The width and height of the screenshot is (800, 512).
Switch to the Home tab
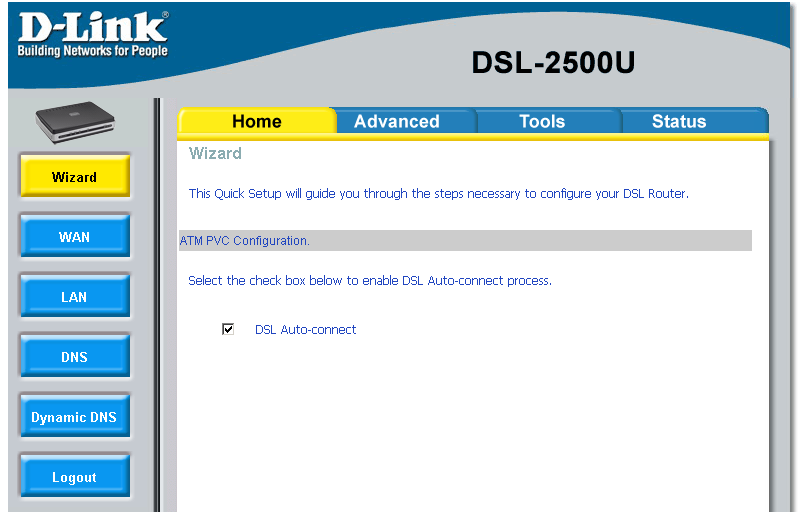point(257,121)
